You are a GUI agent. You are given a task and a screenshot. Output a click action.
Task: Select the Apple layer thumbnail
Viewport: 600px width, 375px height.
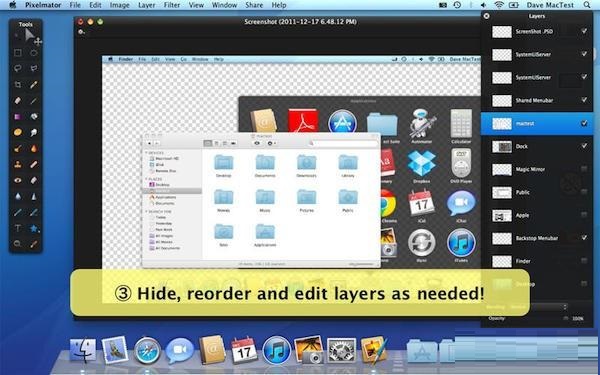coord(502,215)
